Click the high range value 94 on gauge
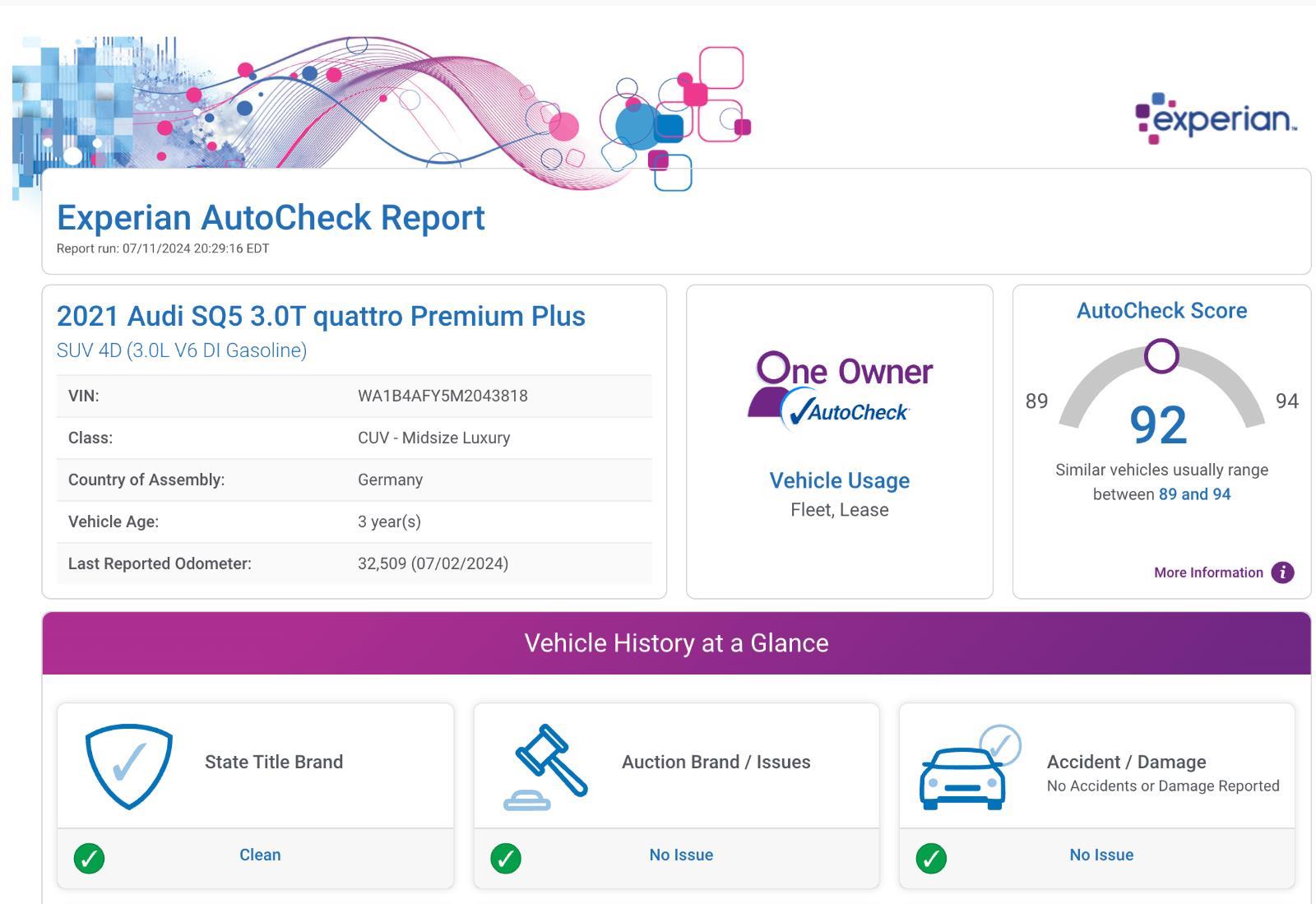Screen dimensions: 1316x904 pyautogui.click(x=1287, y=401)
